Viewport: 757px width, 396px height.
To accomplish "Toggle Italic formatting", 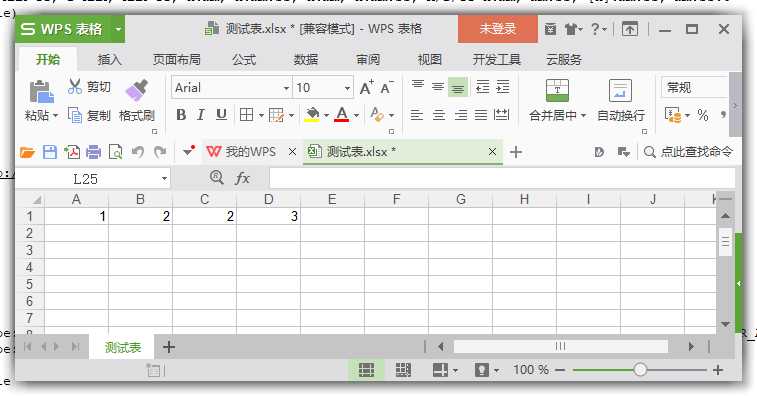I will (x=200, y=115).
